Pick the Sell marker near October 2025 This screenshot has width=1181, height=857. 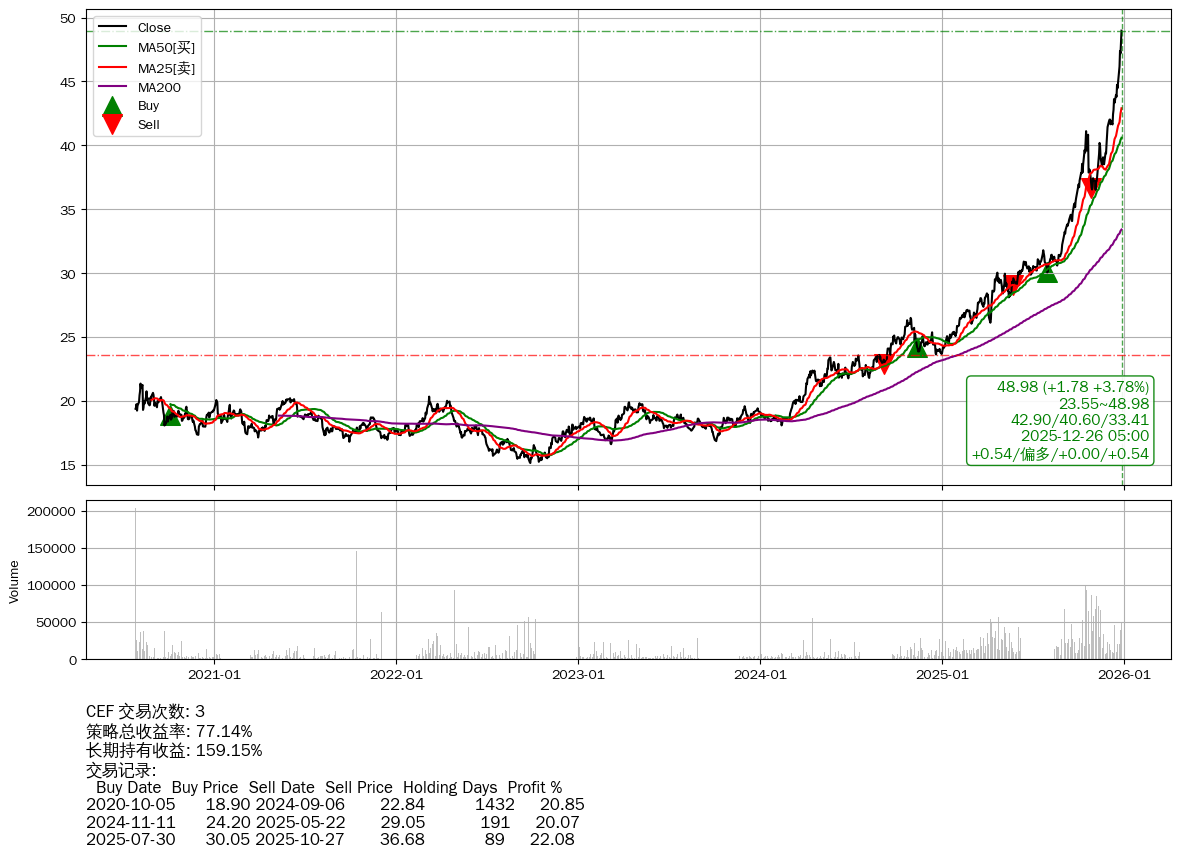click(1092, 187)
